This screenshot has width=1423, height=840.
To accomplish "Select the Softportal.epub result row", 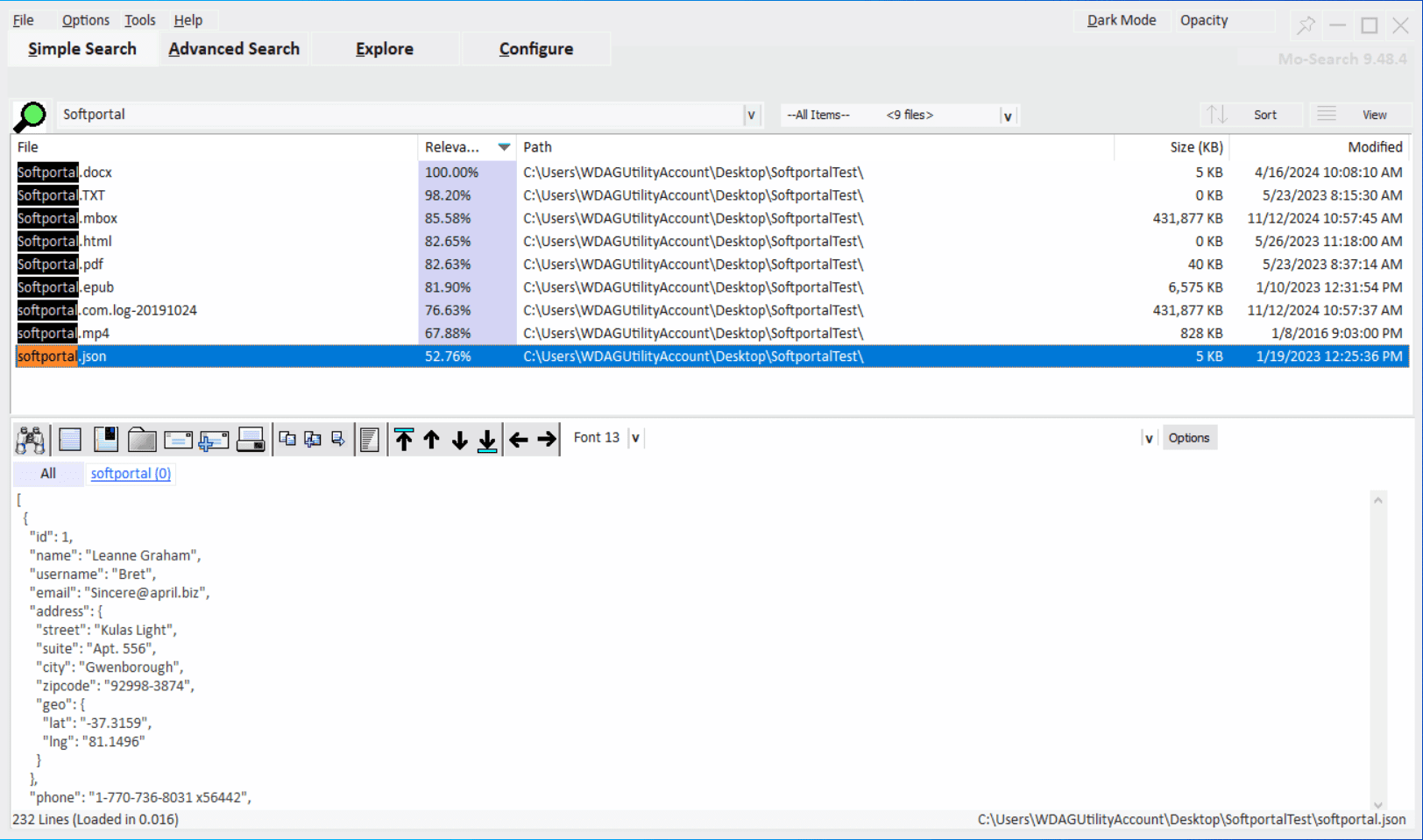I will [x=712, y=287].
